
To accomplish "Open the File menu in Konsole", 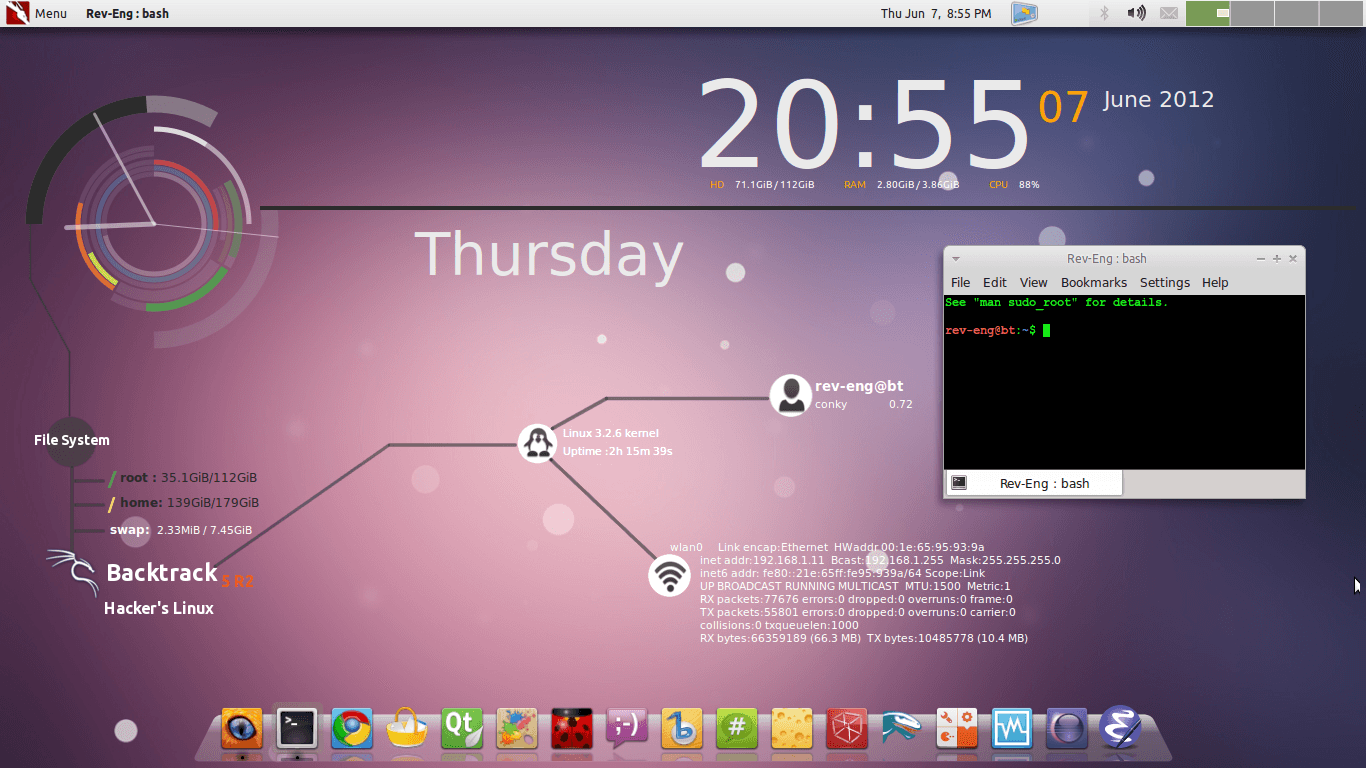I will (x=959, y=282).
